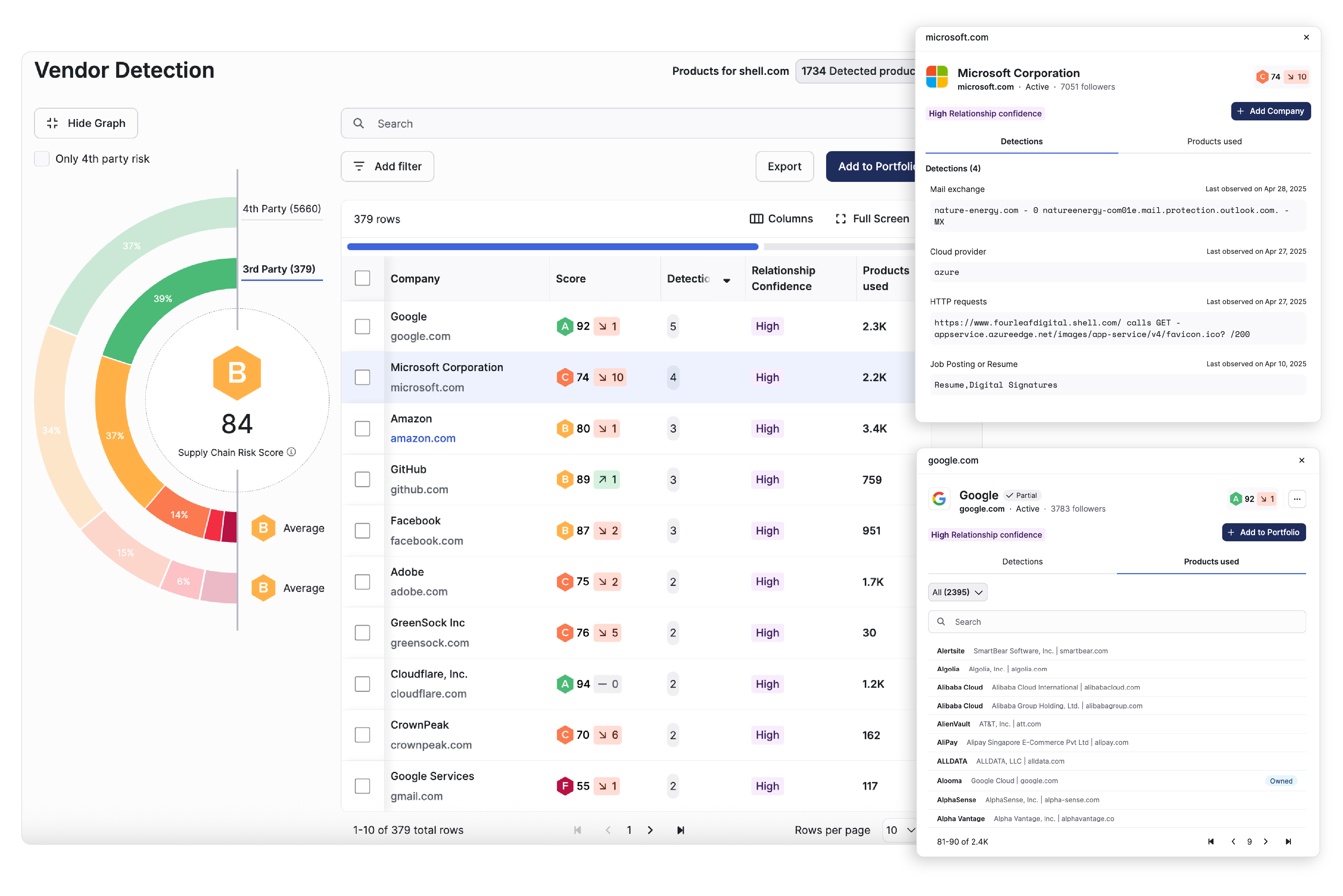Click the table horizontal scrollbar thumb
Screen dimensions: 1343x896
coord(552,247)
